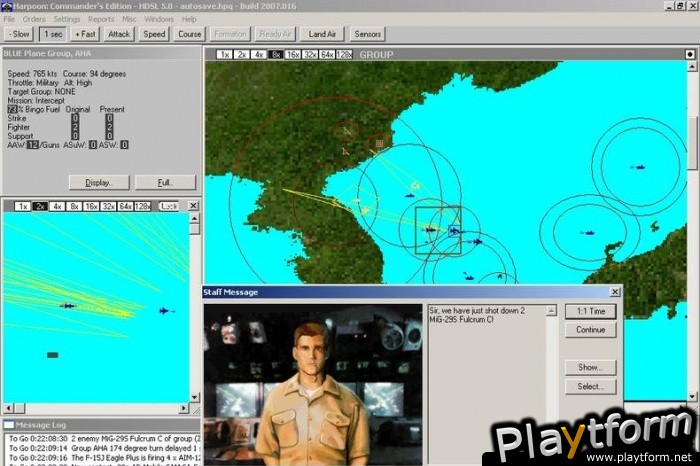Close the Staff Message dialog
Viewport: 700px width, 466px height.
(x=615, y=291)
